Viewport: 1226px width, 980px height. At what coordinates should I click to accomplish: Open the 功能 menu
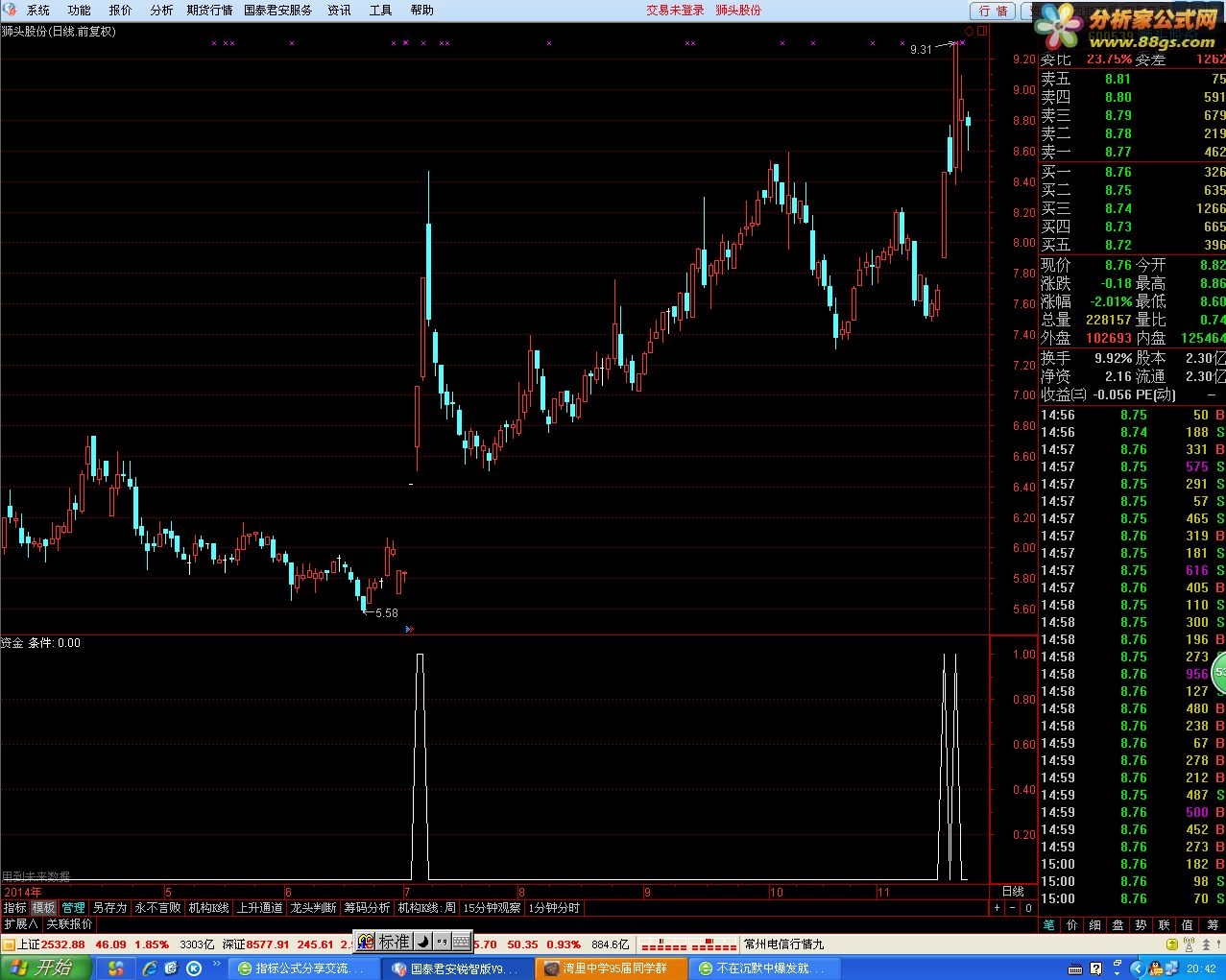pyautogui.click(x=79, y=11)
